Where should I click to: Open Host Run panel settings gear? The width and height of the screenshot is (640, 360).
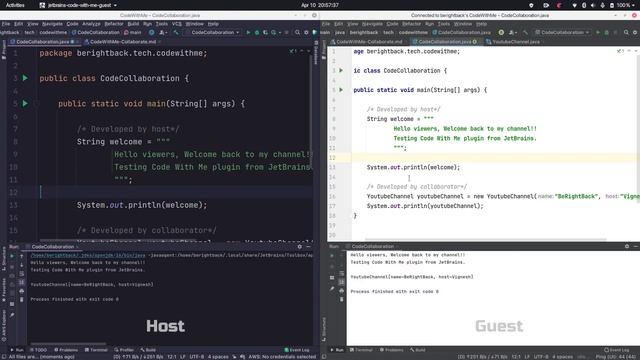click(x=300, y=247)
